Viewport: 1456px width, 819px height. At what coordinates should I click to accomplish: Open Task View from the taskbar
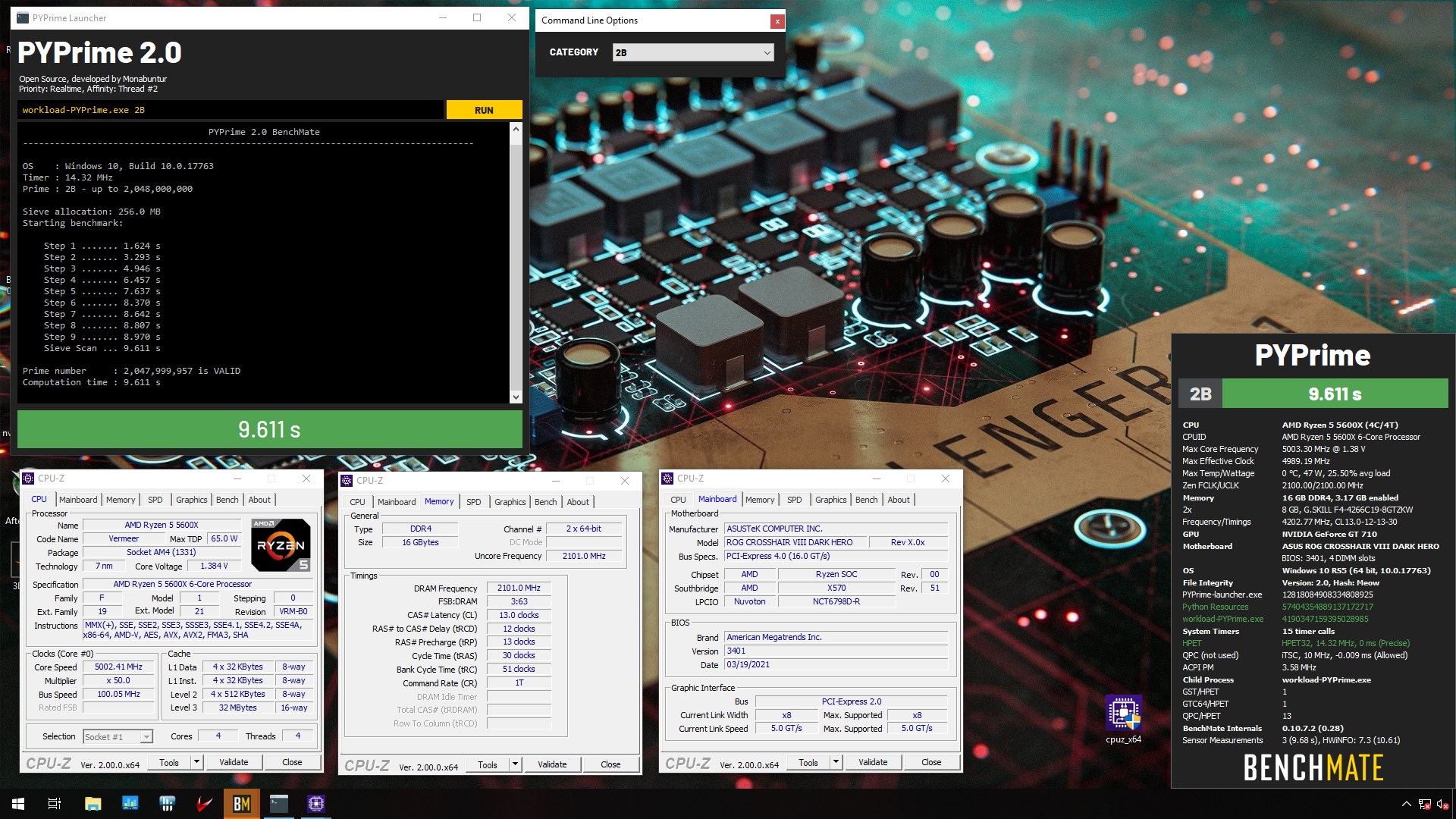coord(55,804)
